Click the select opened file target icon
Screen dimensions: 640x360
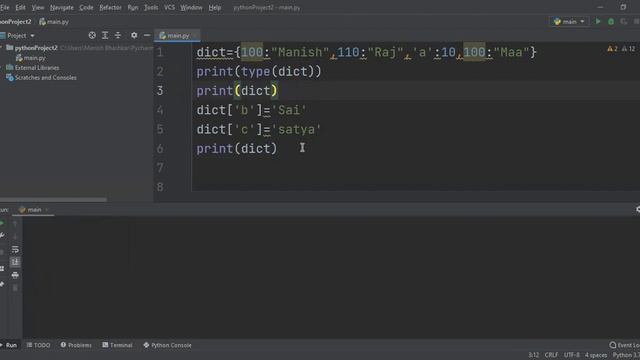point(92,36)
